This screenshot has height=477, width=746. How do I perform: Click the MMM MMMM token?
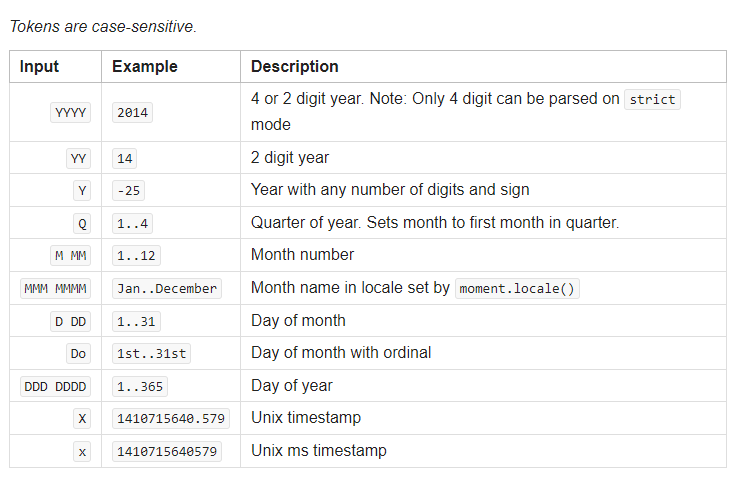click(55, 288)
